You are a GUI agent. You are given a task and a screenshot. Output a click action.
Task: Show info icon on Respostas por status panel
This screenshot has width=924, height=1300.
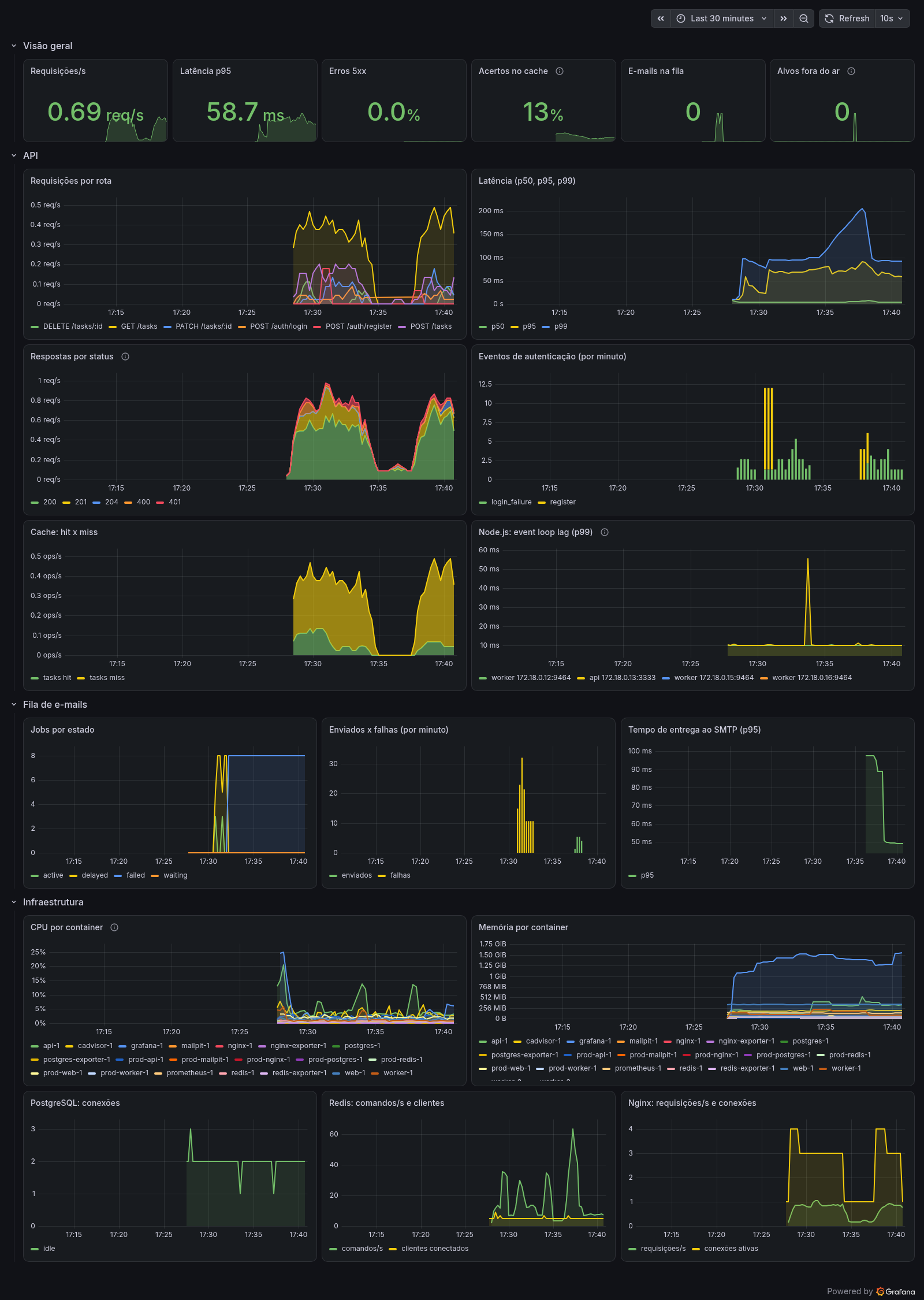[x=125, y=356]
